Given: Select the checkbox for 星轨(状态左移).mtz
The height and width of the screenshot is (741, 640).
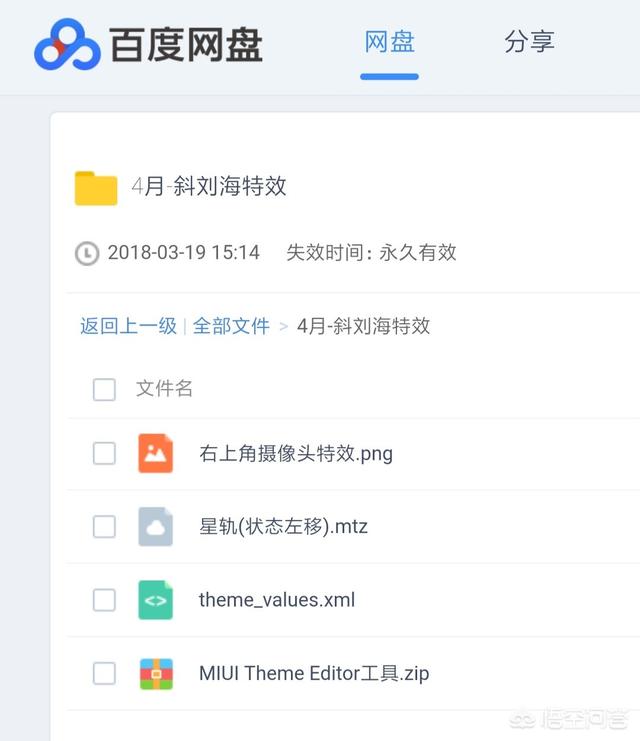Looking at the screenshot, I should pos(104,527).
